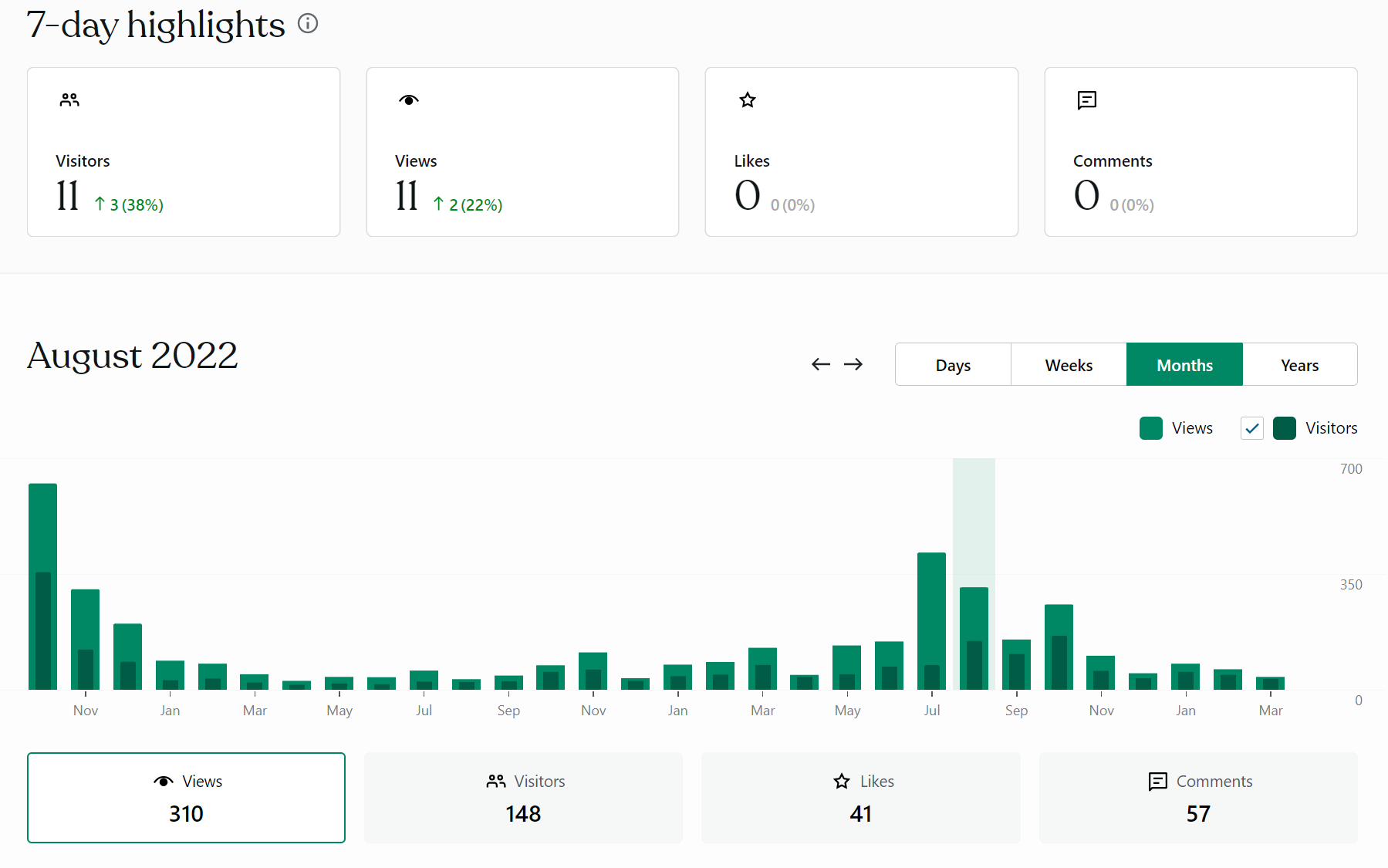Click the eye icon in Views highlight card

click(x=409, y=100)
